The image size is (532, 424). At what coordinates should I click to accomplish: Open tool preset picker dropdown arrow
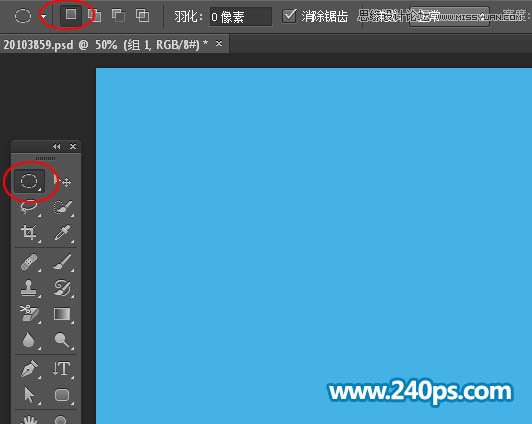(x=43, y=16)
